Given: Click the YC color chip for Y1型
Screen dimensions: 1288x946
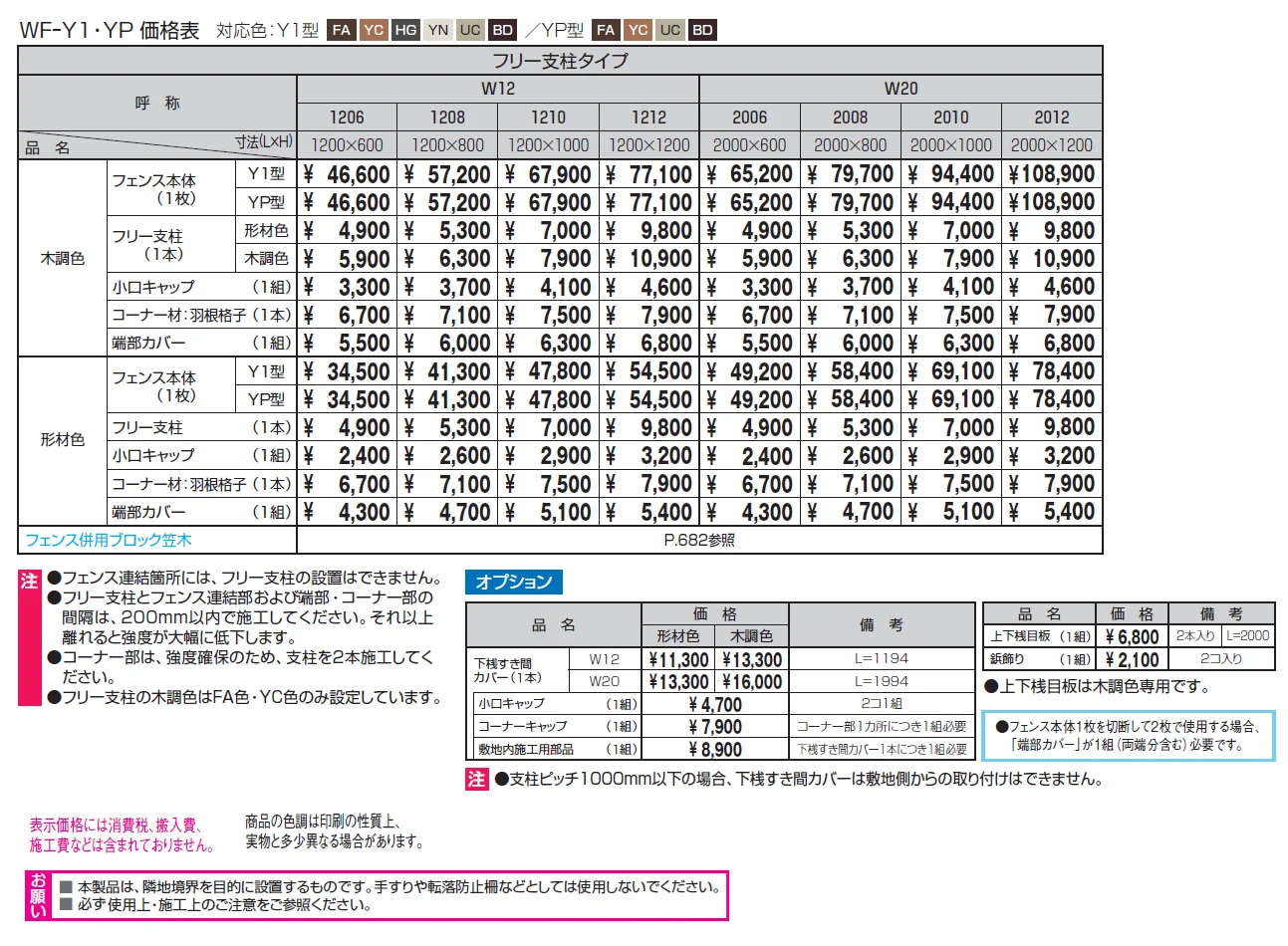Looking at the screenshot, I should (x=374, y=30).
